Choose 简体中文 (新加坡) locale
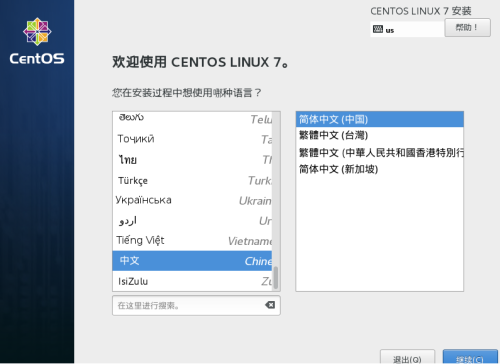This screenshot has width=500, height=364. (x=380, y=169)
